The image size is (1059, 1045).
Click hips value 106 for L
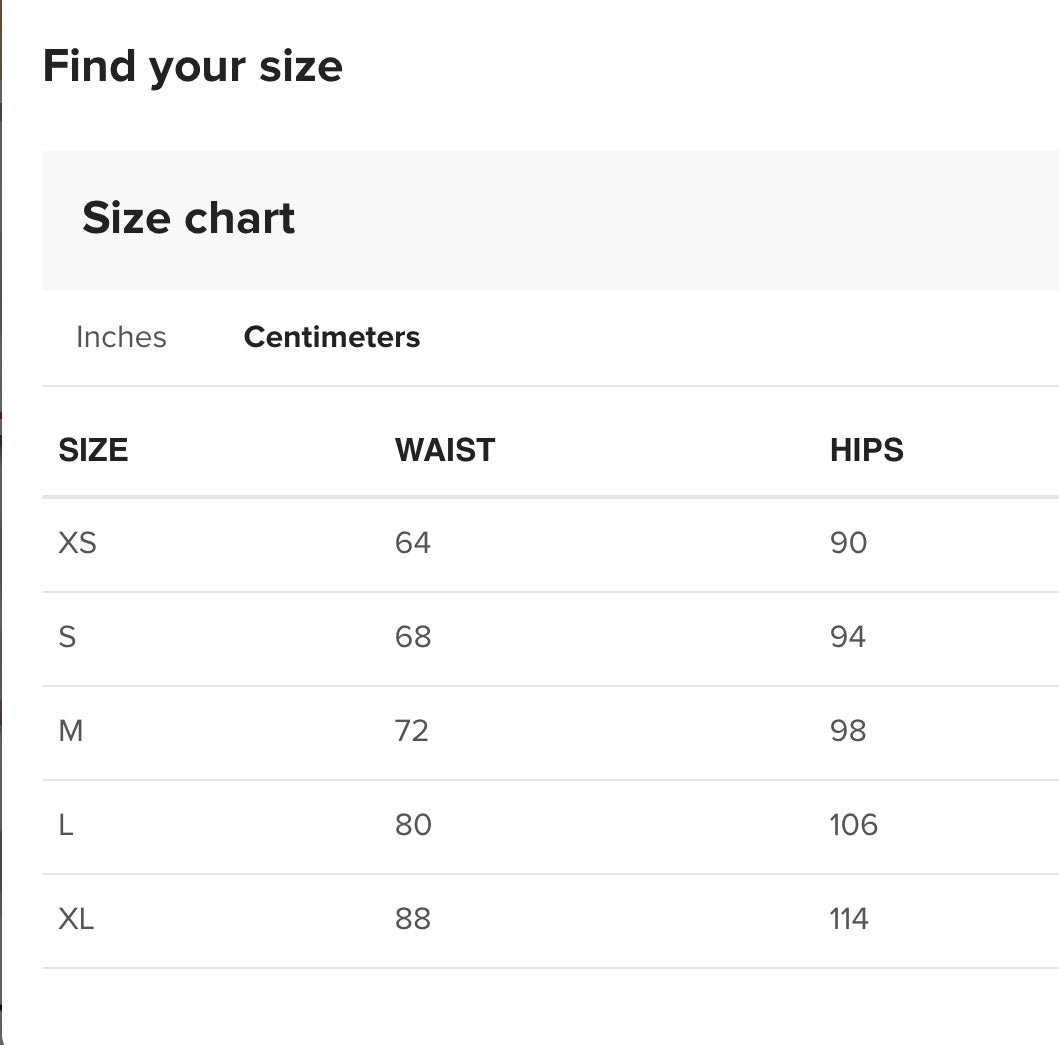[854, 825]
